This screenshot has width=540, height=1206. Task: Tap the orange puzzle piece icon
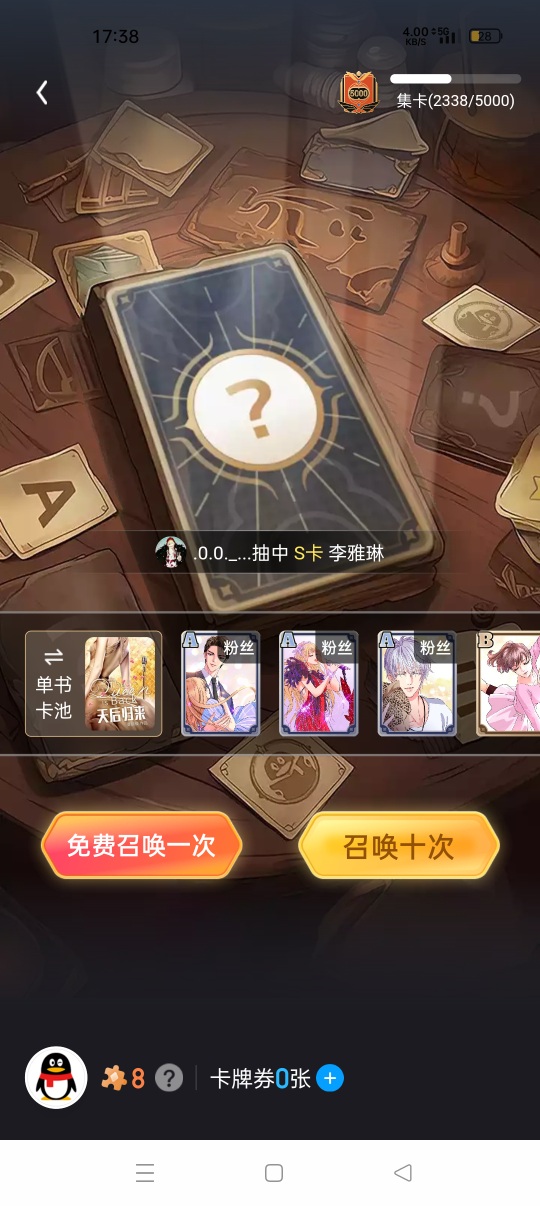115,1078
